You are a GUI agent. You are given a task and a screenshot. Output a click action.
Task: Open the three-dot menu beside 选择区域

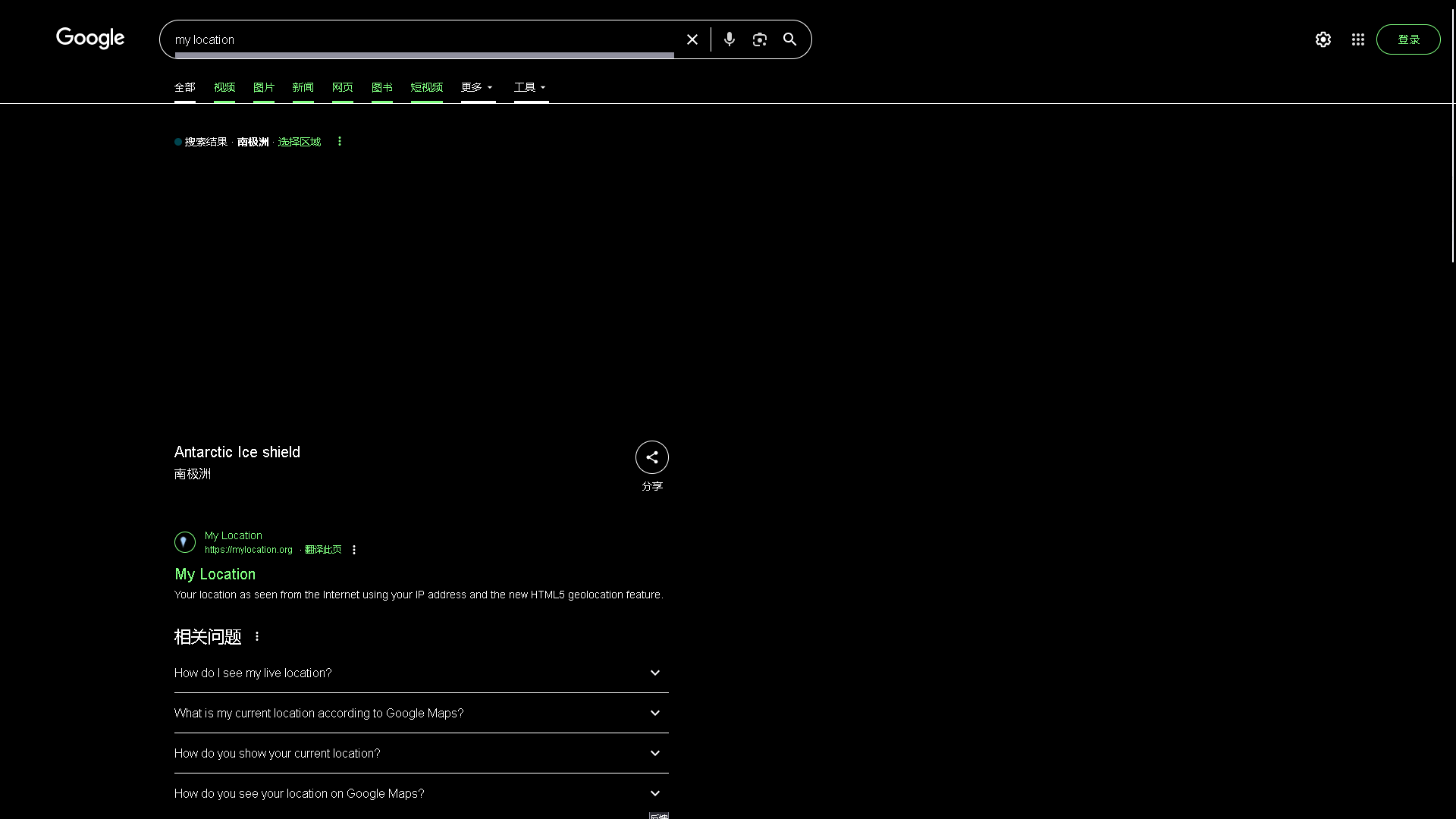click(339, 142)
